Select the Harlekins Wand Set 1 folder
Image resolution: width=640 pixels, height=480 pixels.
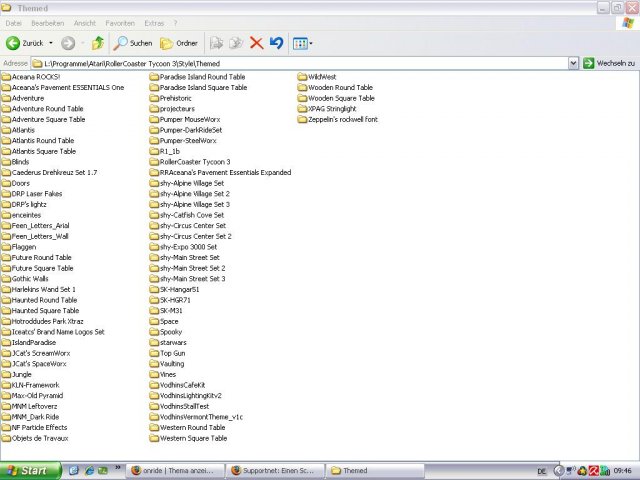39,289
